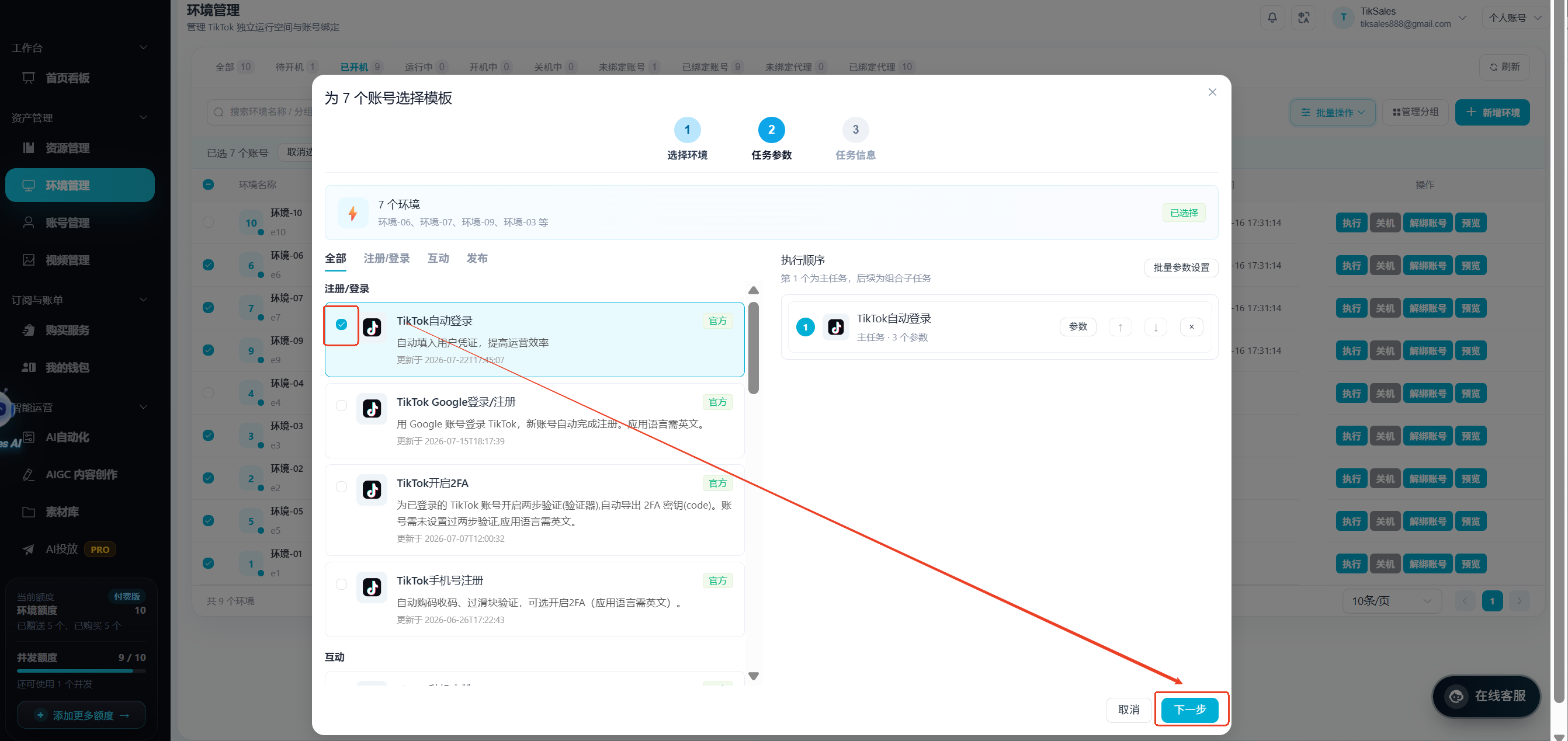Switch to 发布 template tab
The width and height of the screenshot is (1568, 741).
tap(477, 258)
